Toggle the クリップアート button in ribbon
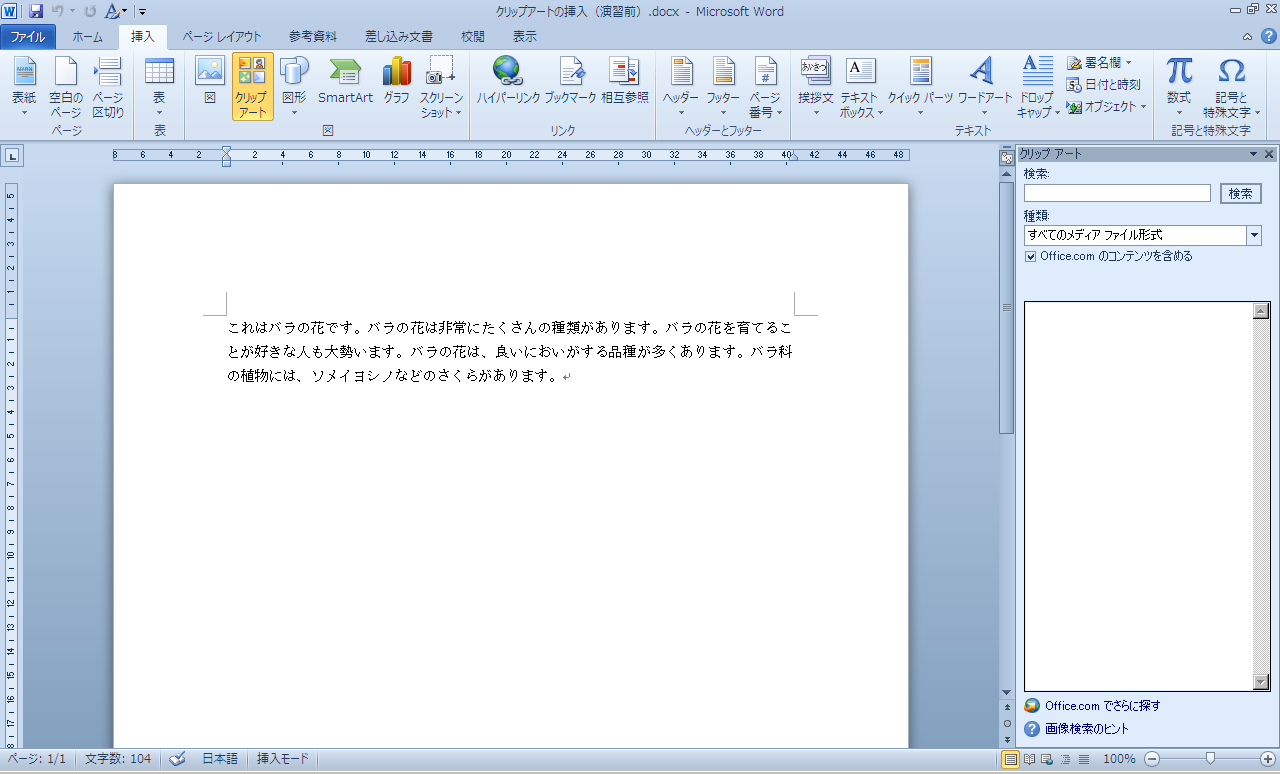The height and width of the screenshot is (774, 1280). pos(252,86)
